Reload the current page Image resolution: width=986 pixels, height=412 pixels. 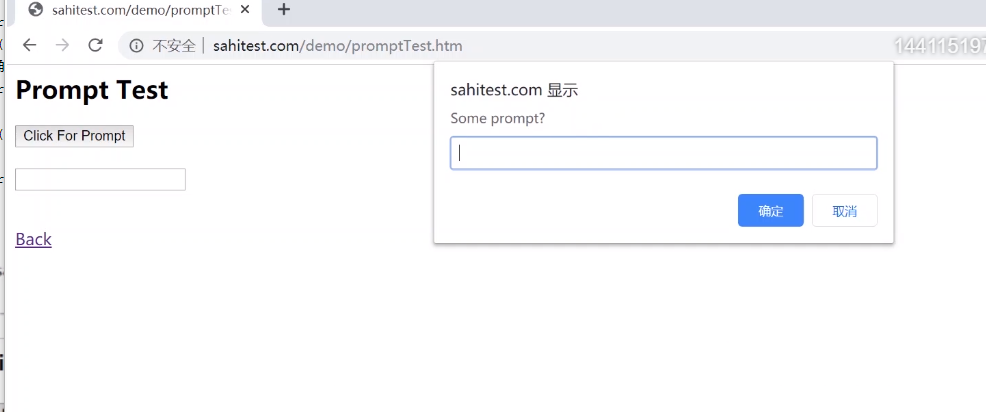tap(96, 45)
